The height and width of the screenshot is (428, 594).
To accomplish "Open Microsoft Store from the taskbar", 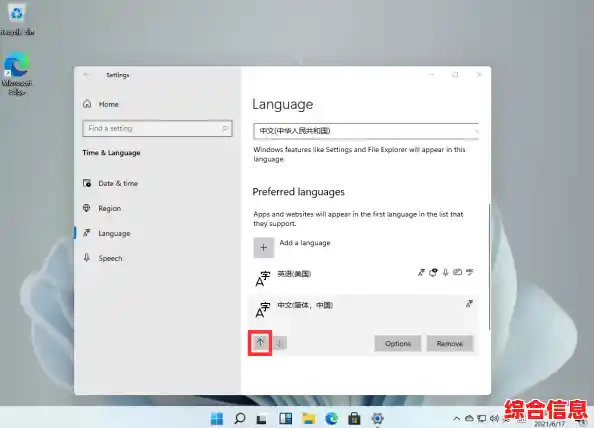I will click(x=355, y=419).
